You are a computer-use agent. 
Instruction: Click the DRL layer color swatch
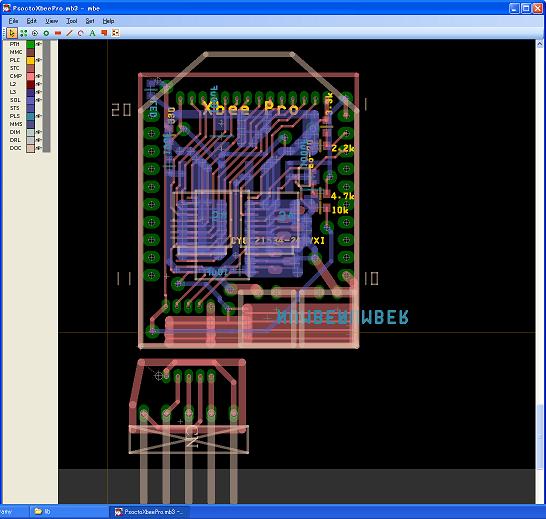31,140
